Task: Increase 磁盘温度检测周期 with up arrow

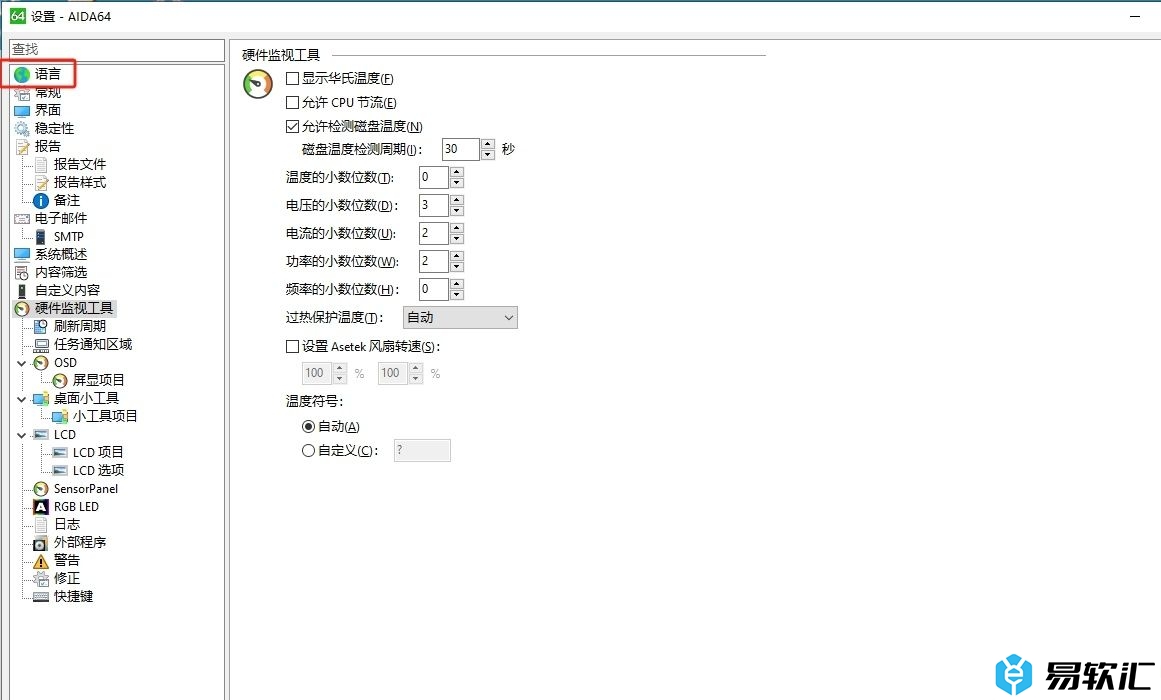Action: 487,144
